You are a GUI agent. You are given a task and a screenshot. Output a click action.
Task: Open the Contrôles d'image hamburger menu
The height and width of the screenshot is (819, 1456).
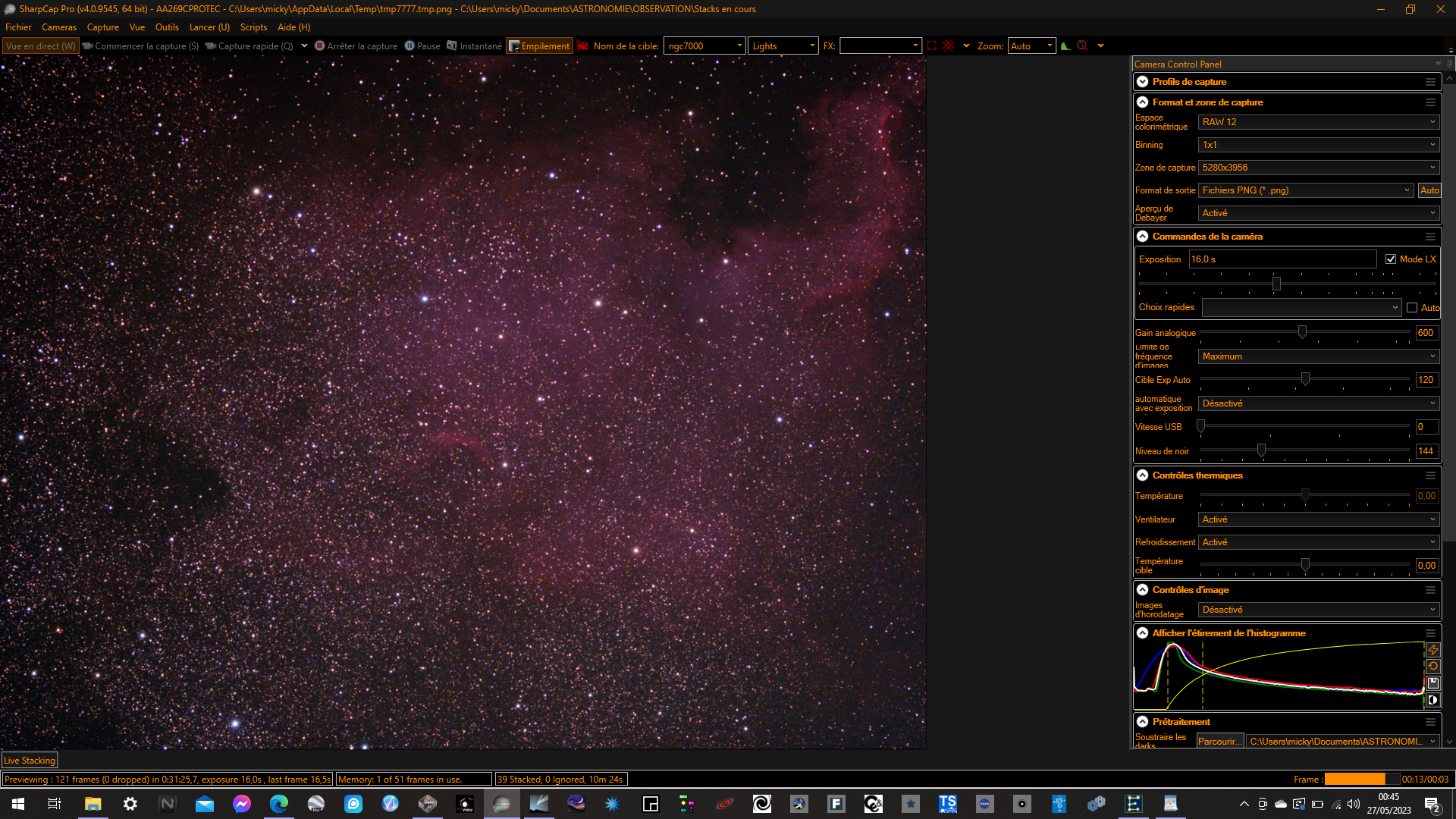coord(1430,590)
